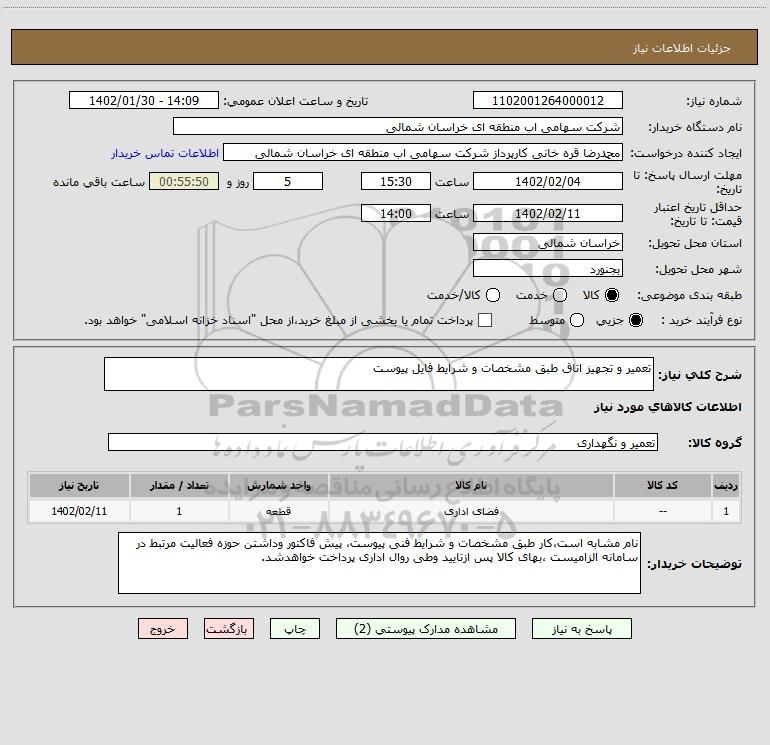770x745 pixels.
Task: Toggle اسناد خزانه اسلامی payment checkbox
Action: (x=485, y=320)
